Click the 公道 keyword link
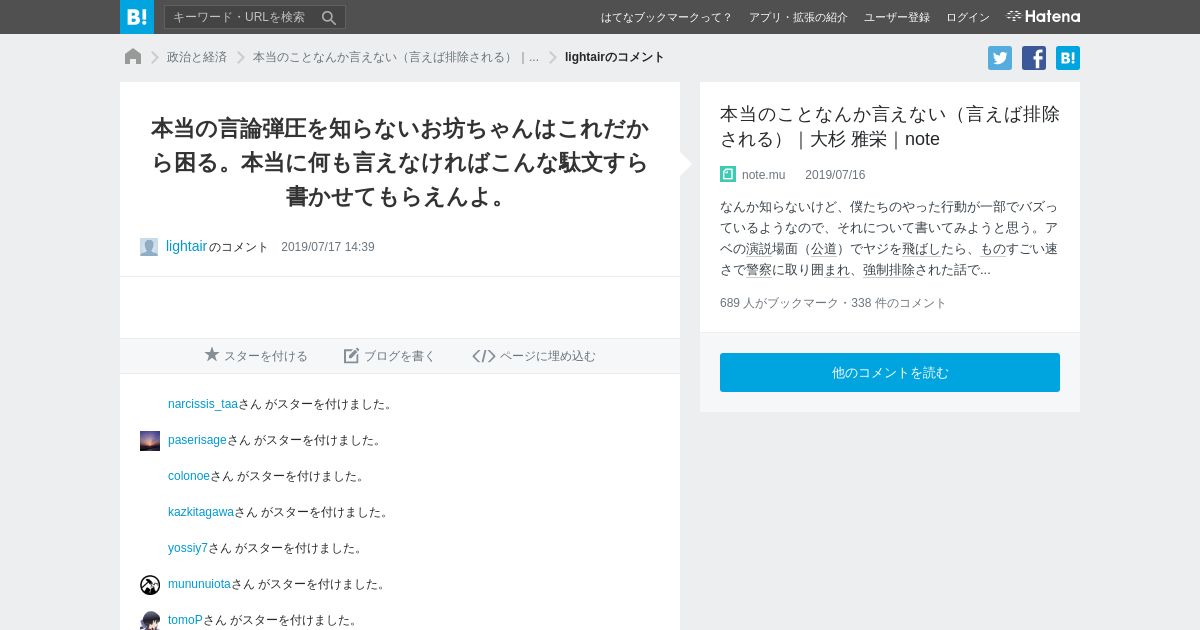The height and width of the screenshot is (630, 1200). [x=824, y=249]
